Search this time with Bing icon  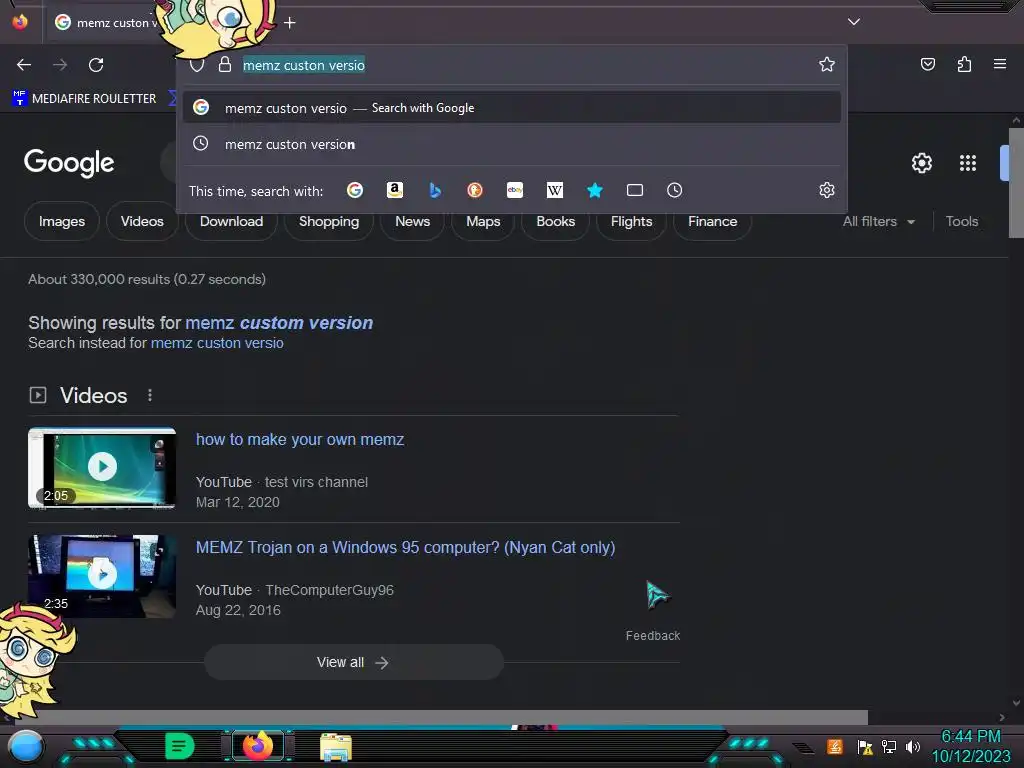pos(435,190)
